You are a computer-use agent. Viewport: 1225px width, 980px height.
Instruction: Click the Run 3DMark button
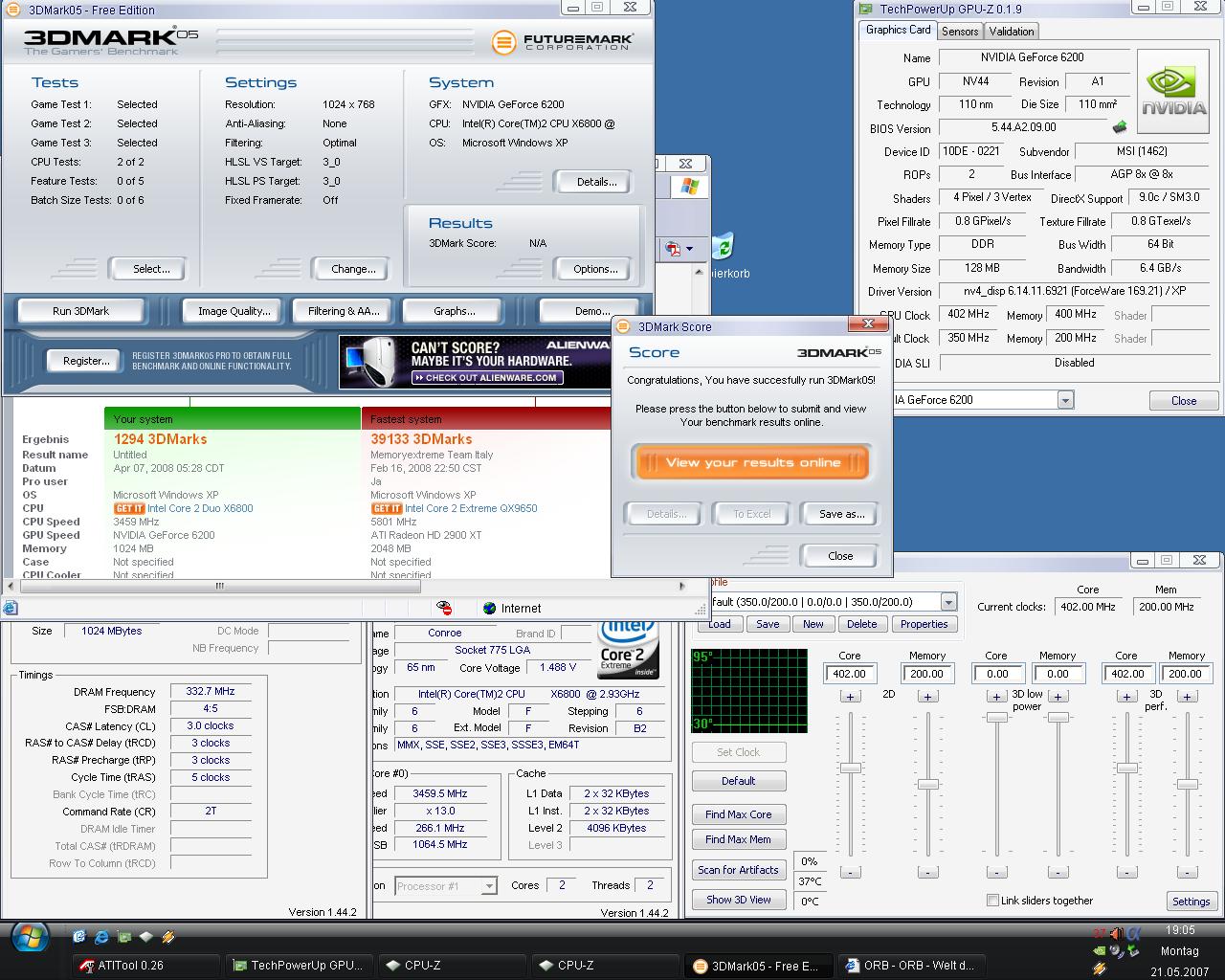[81, 311]
